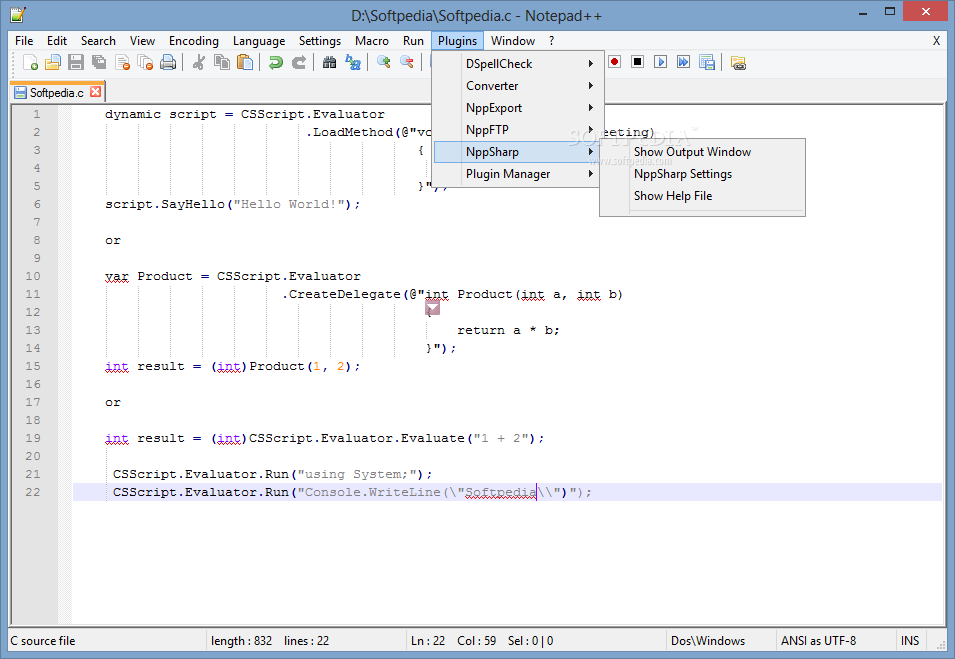The image size is (955, 659).
Task: Click the Close All documents toolbar icon
Action: (x=145, y=62)
